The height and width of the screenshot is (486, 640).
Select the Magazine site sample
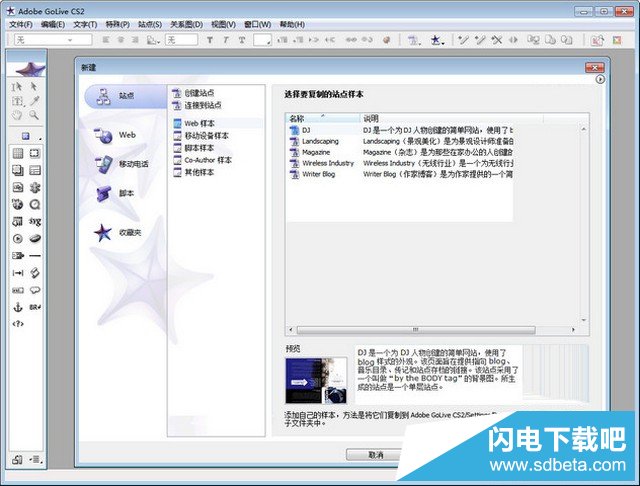400,152
